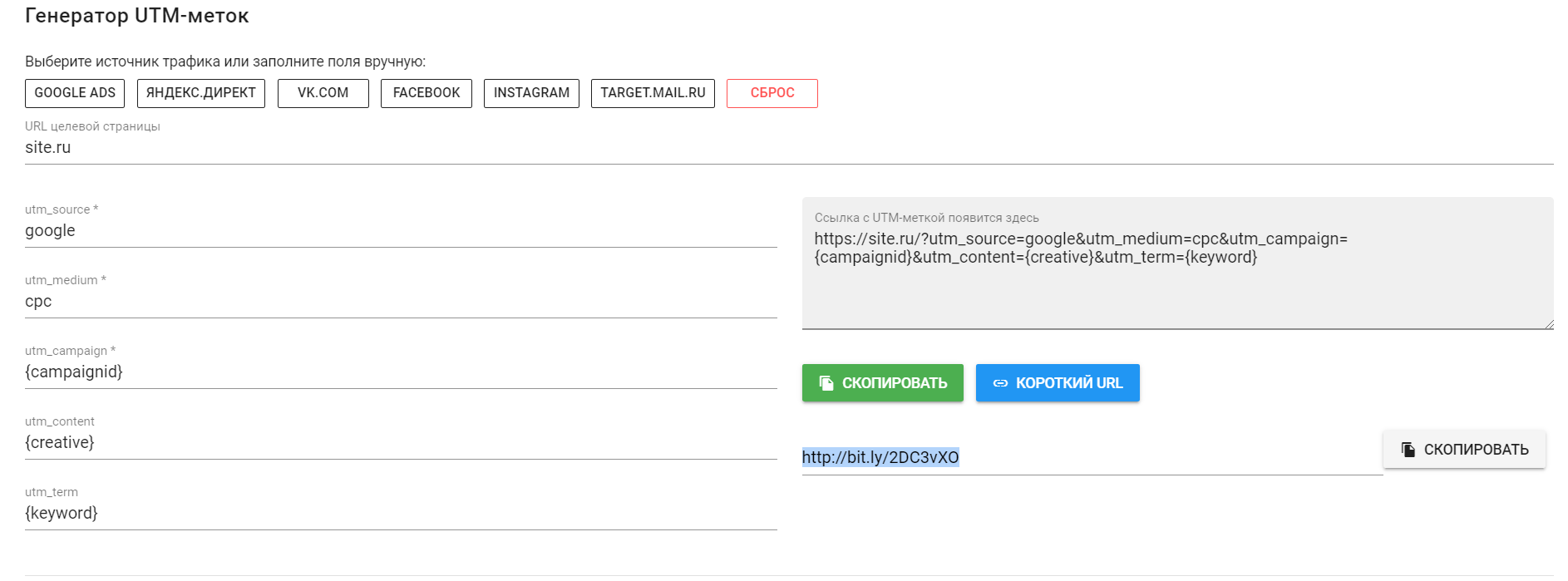Click the copy icon on white button

[1408, 450]
